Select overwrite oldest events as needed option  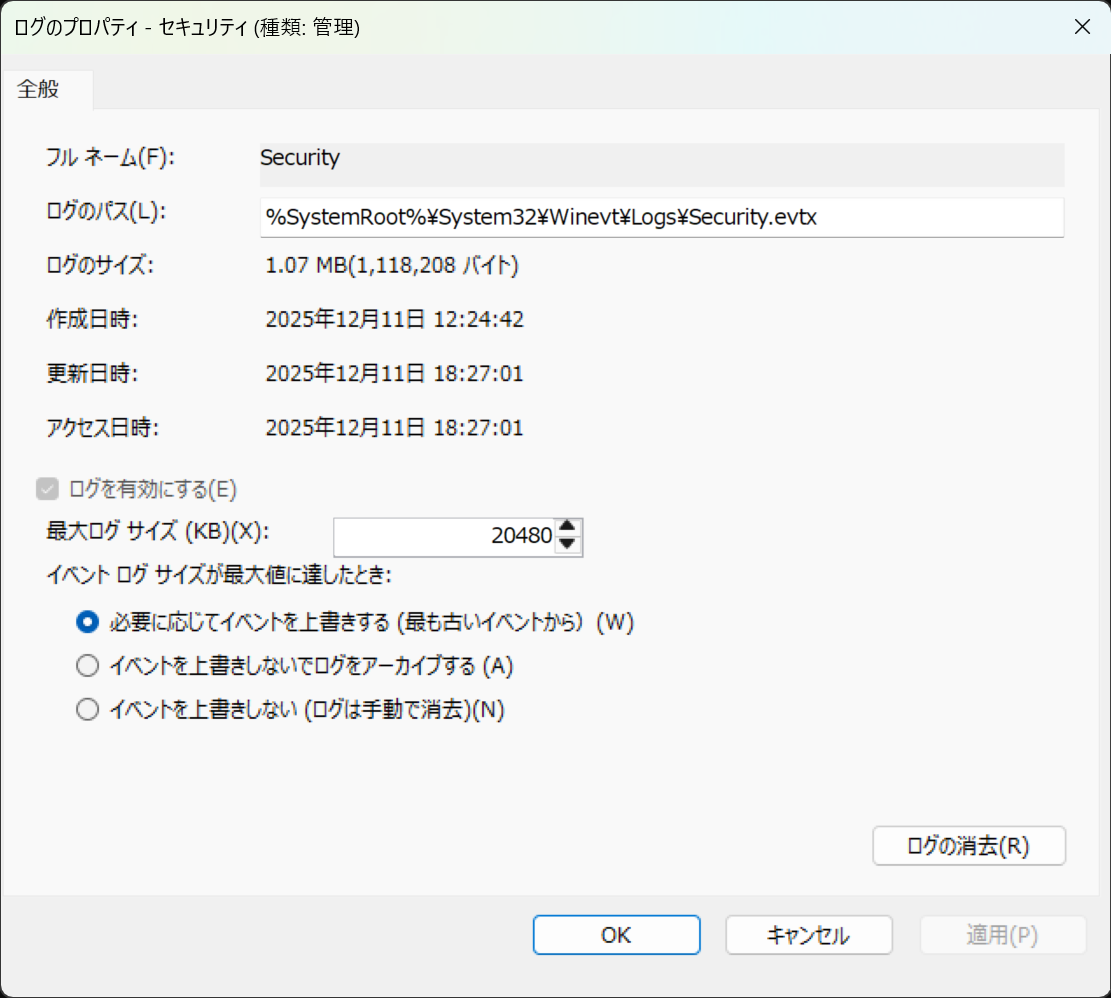pyautogui.click(x=87, y=622)
